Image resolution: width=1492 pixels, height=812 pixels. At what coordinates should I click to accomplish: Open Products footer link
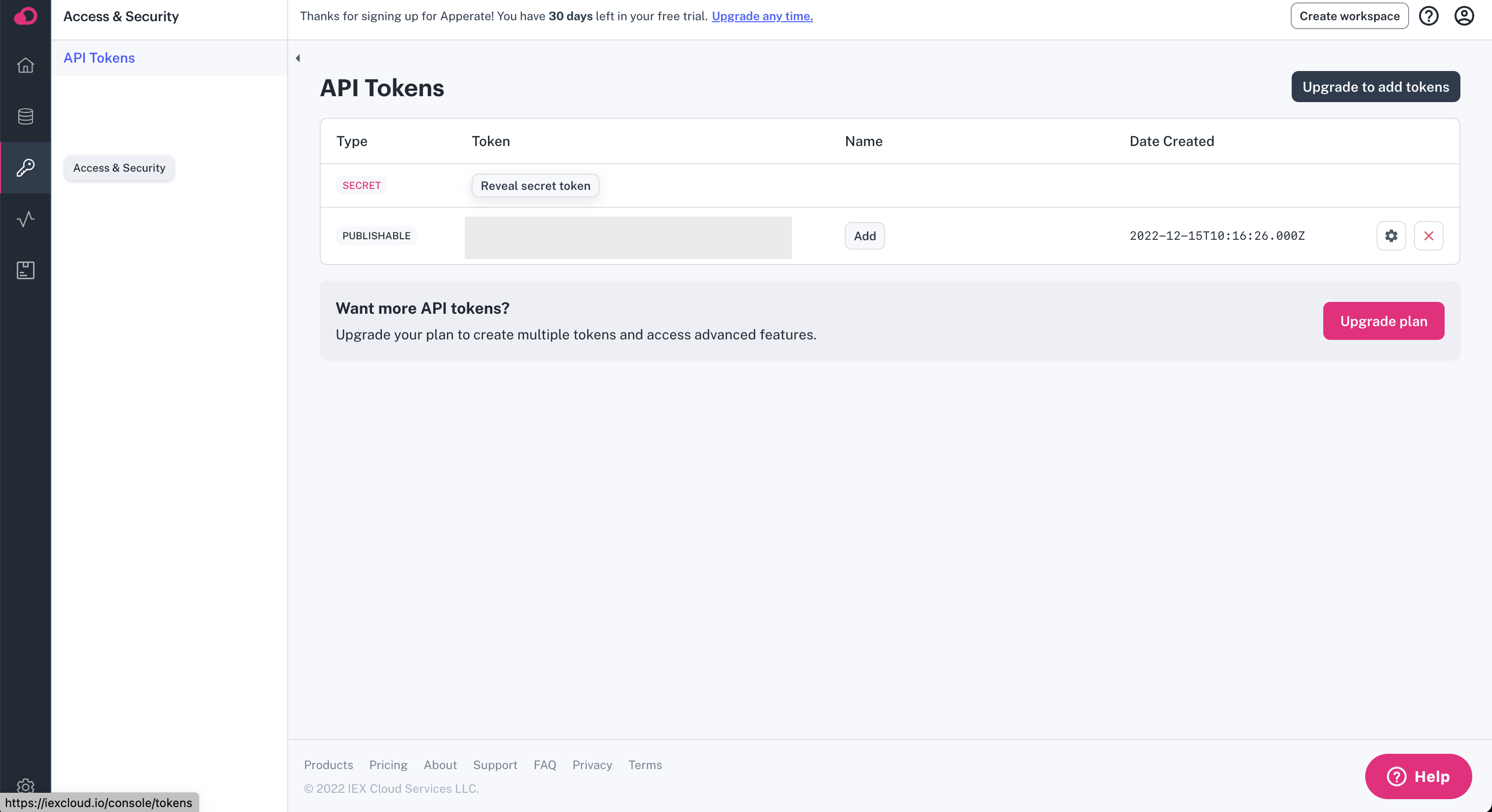(329, 765)
